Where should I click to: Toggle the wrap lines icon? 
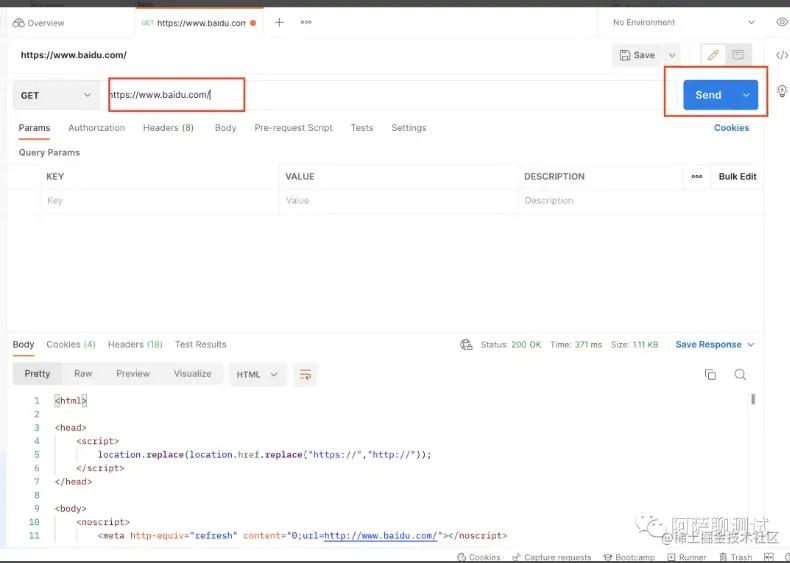(305, 374)
